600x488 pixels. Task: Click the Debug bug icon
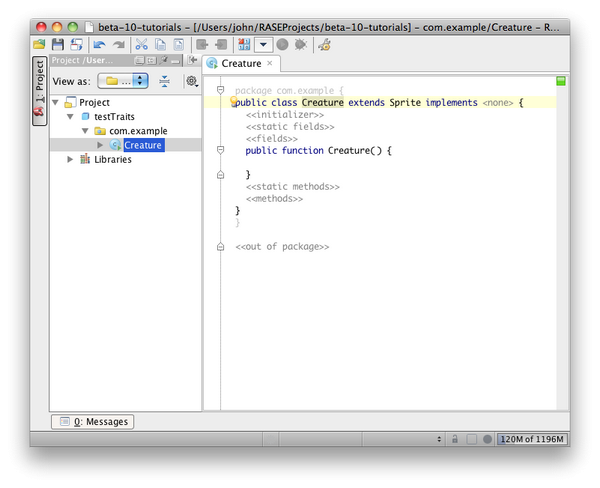coord(300,45)
